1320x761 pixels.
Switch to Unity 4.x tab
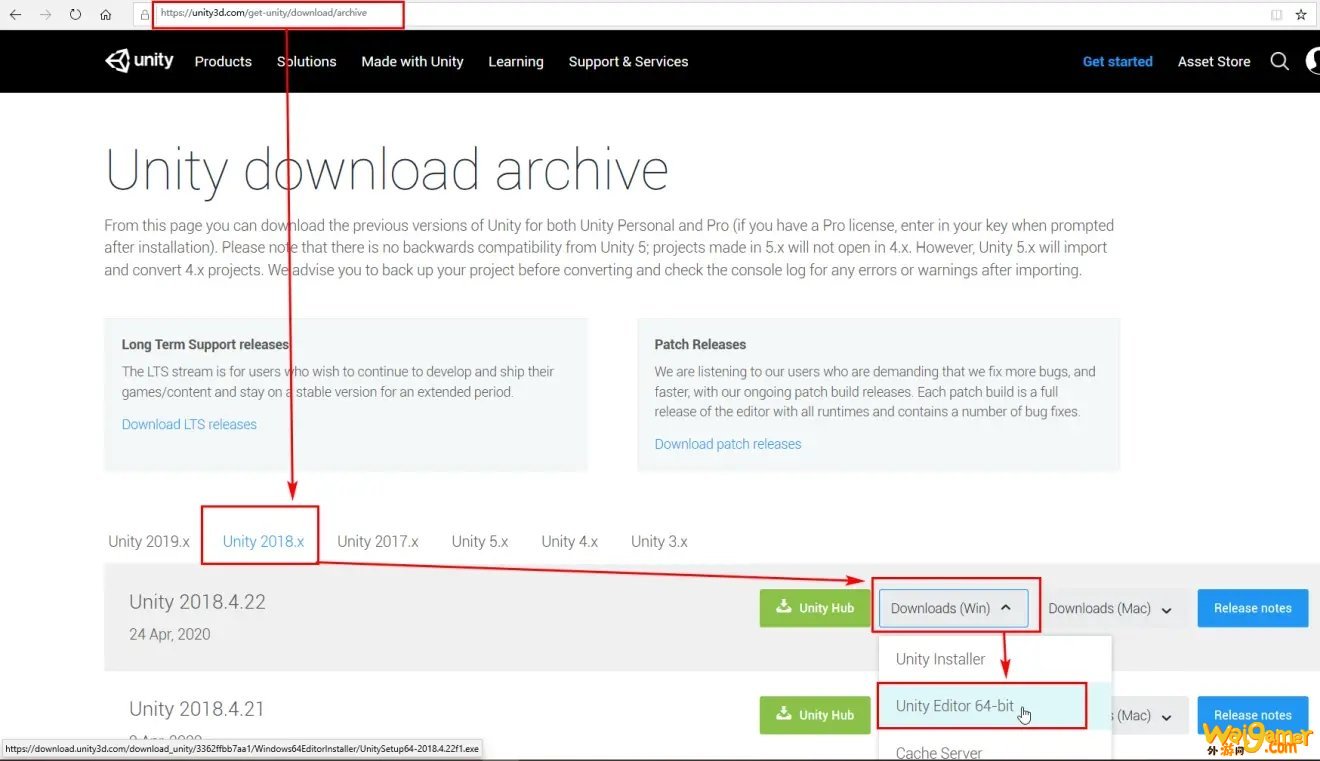pos(570,541)
